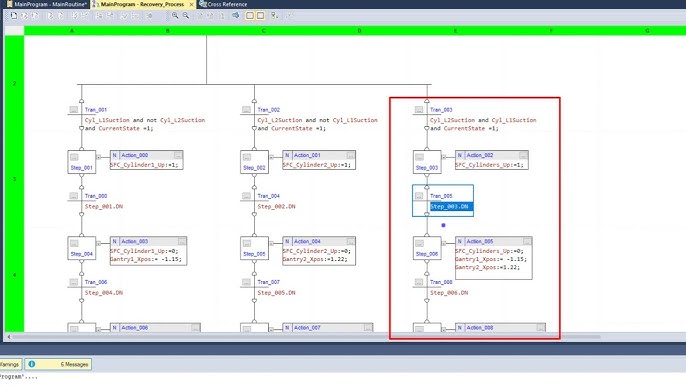Image resolution: width=686 pixels, height=386 pixels.
Task: Toggle the first highlighted view mode button
Action: 250,16
